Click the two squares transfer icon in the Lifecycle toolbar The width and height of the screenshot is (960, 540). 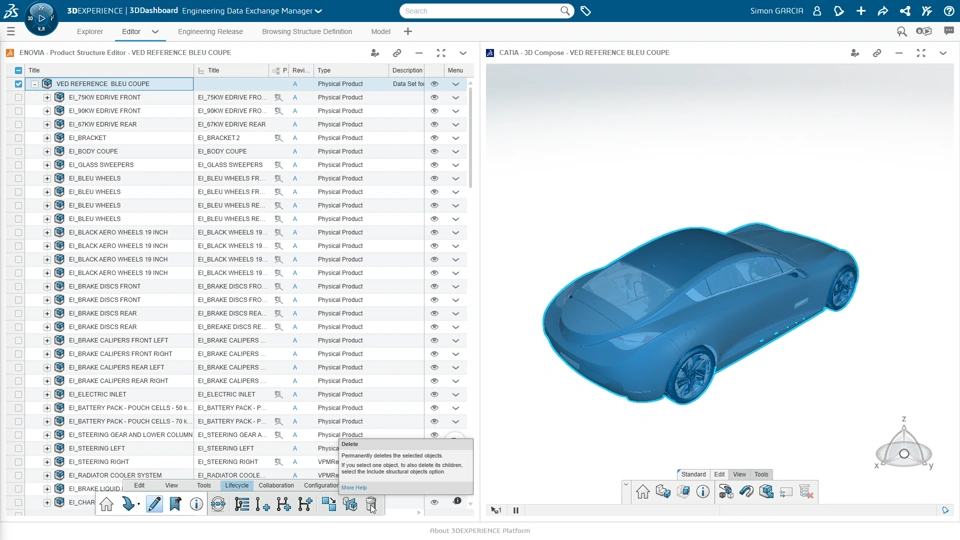[329, 504]
